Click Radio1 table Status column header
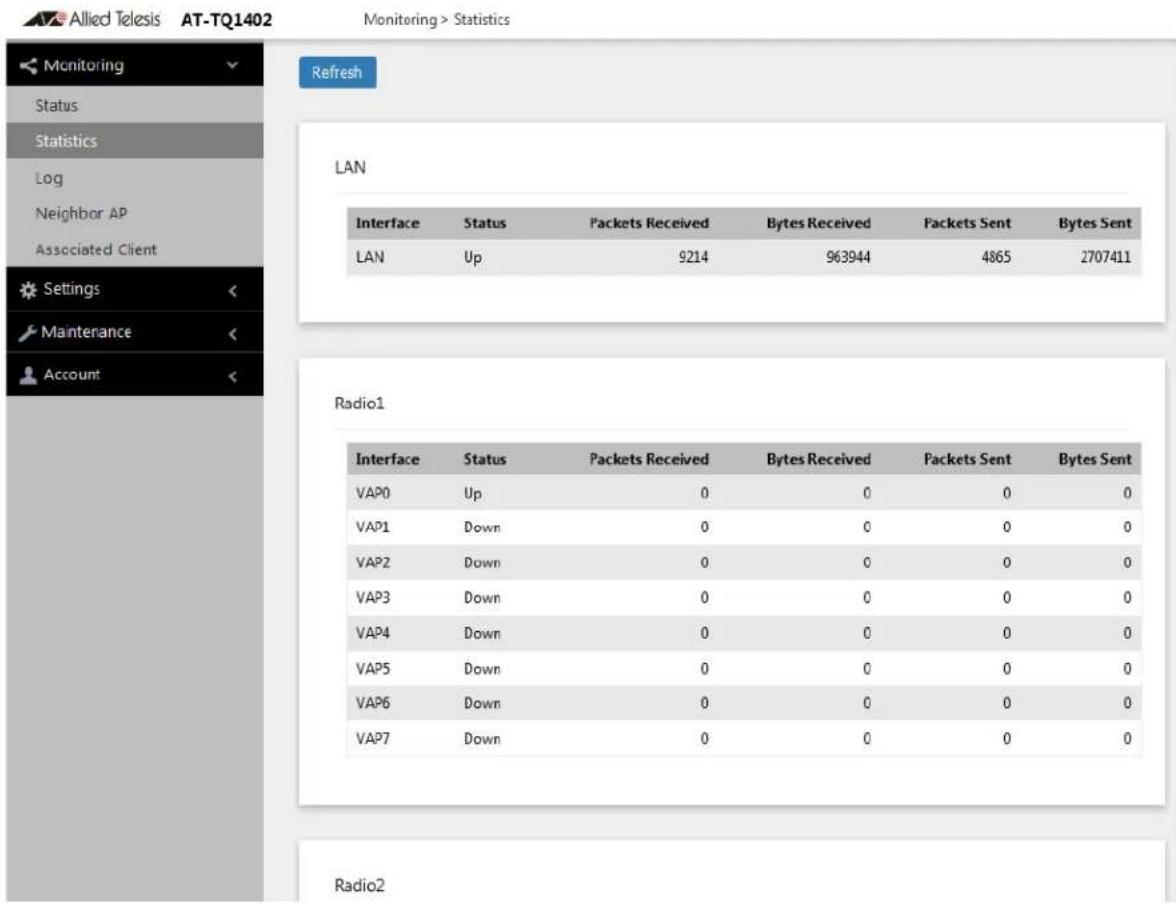Screen dimensions: 1176x904 (484, 459)
